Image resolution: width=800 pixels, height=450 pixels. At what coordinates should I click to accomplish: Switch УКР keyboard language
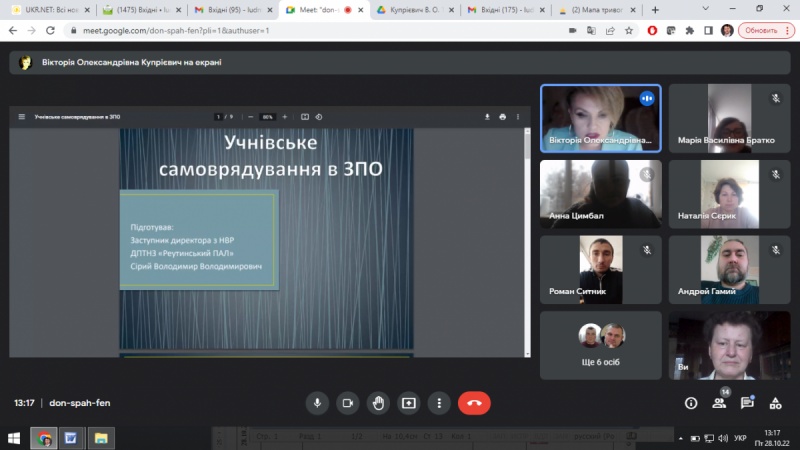point(740,438)
